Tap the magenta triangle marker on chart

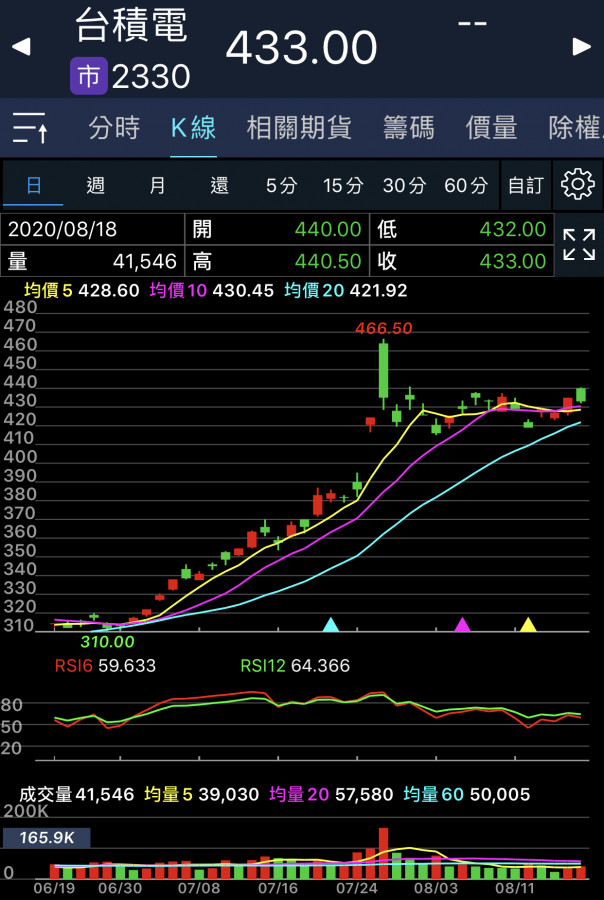[462, 625]
